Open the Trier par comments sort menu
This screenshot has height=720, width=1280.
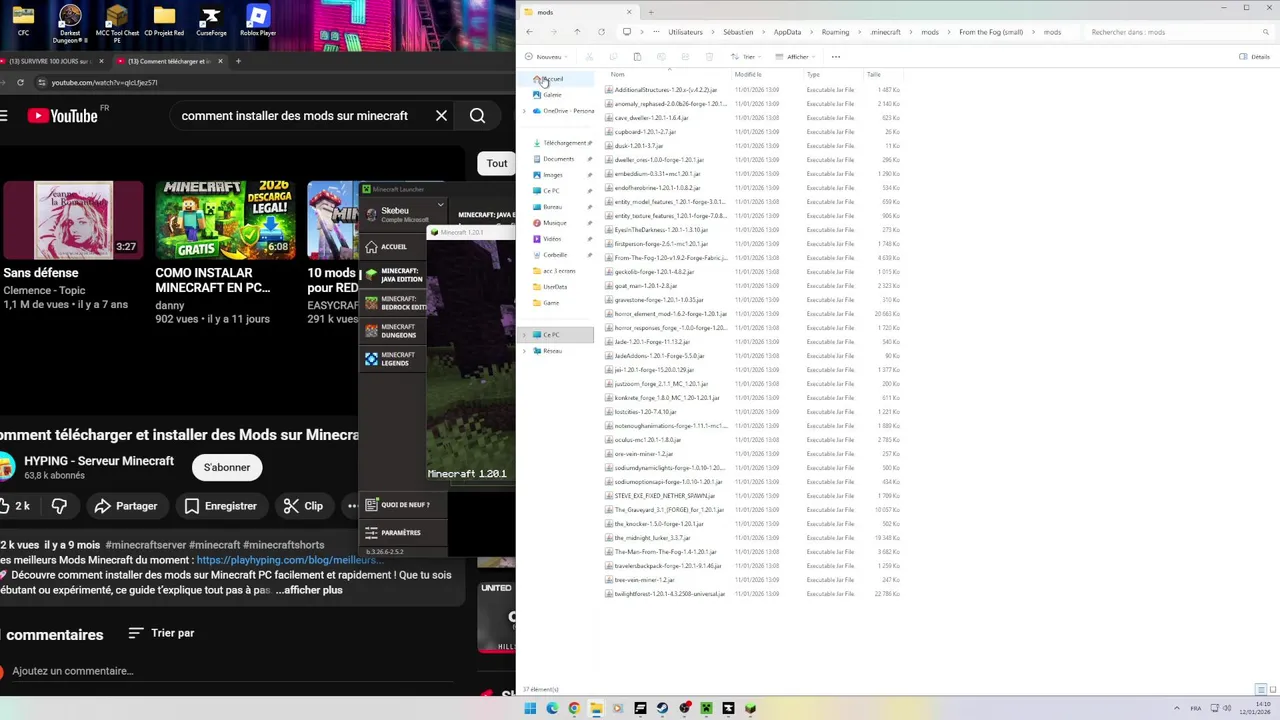(162, 633)
